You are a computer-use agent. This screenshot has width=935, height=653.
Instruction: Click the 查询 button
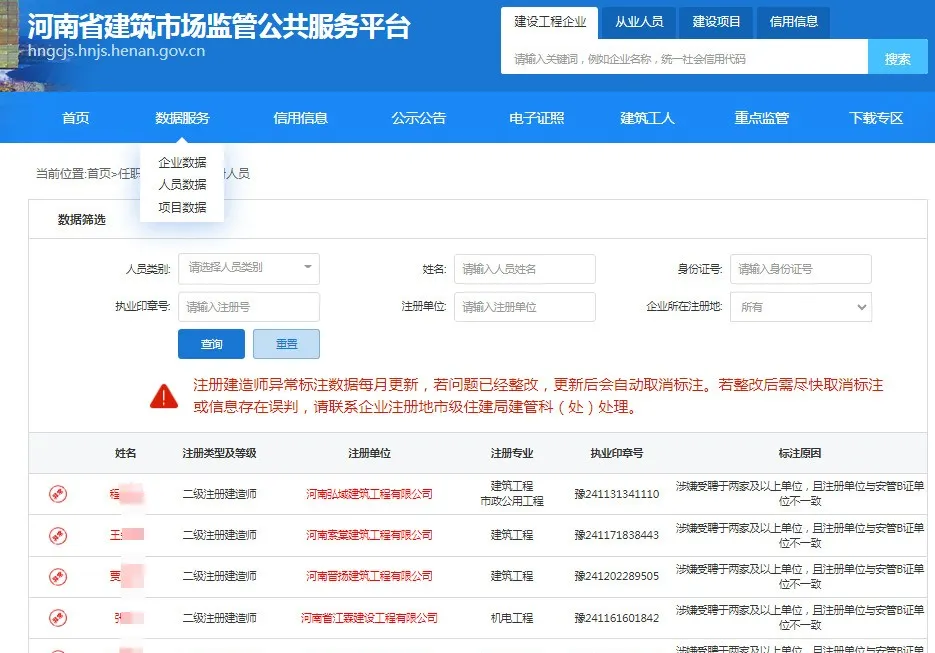211,344
